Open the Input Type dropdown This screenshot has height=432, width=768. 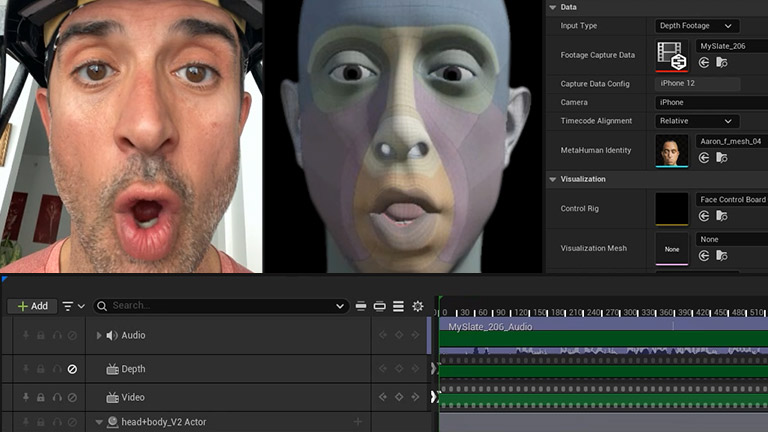point(696,26)
